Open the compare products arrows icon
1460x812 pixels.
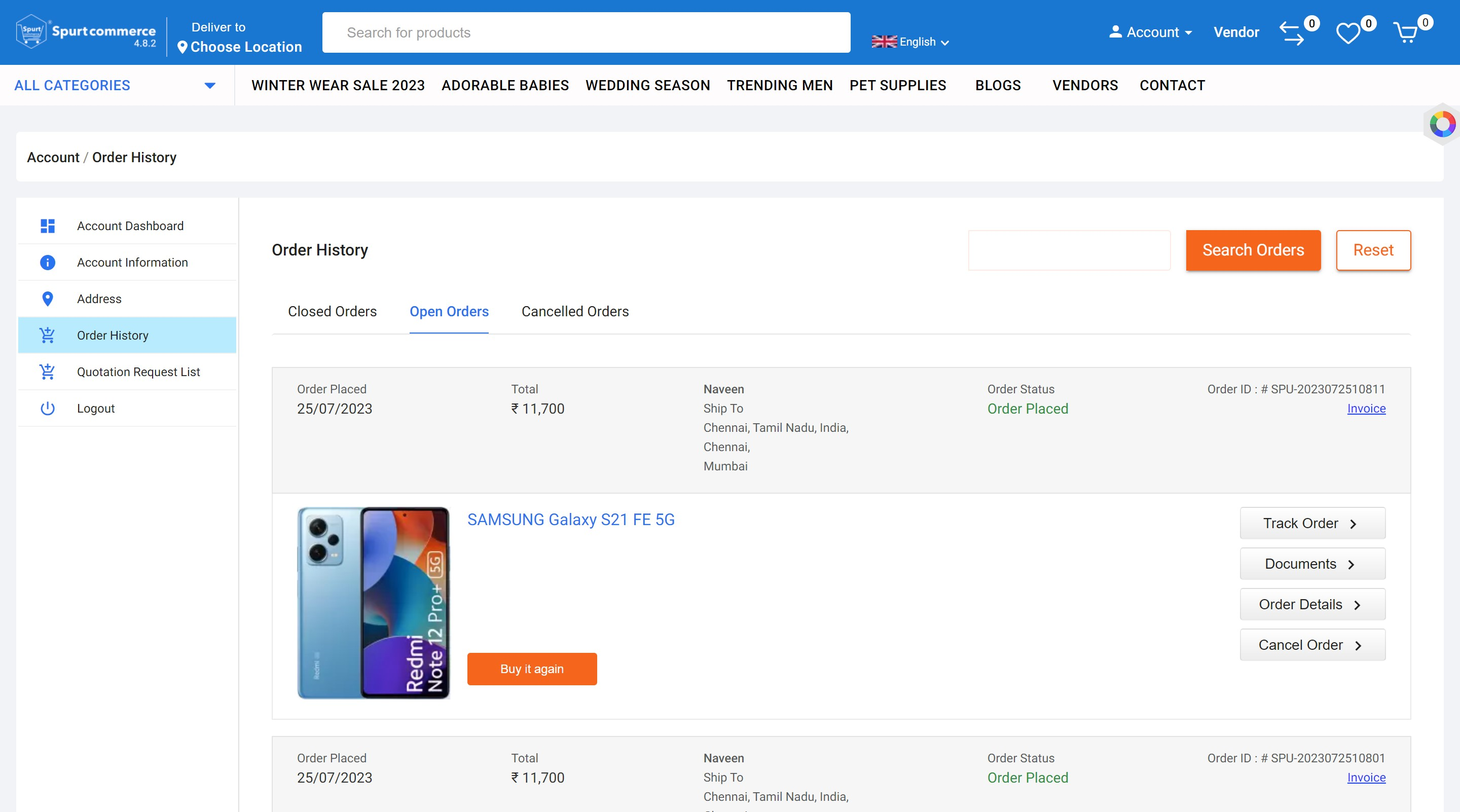[x=1292, y=33]
